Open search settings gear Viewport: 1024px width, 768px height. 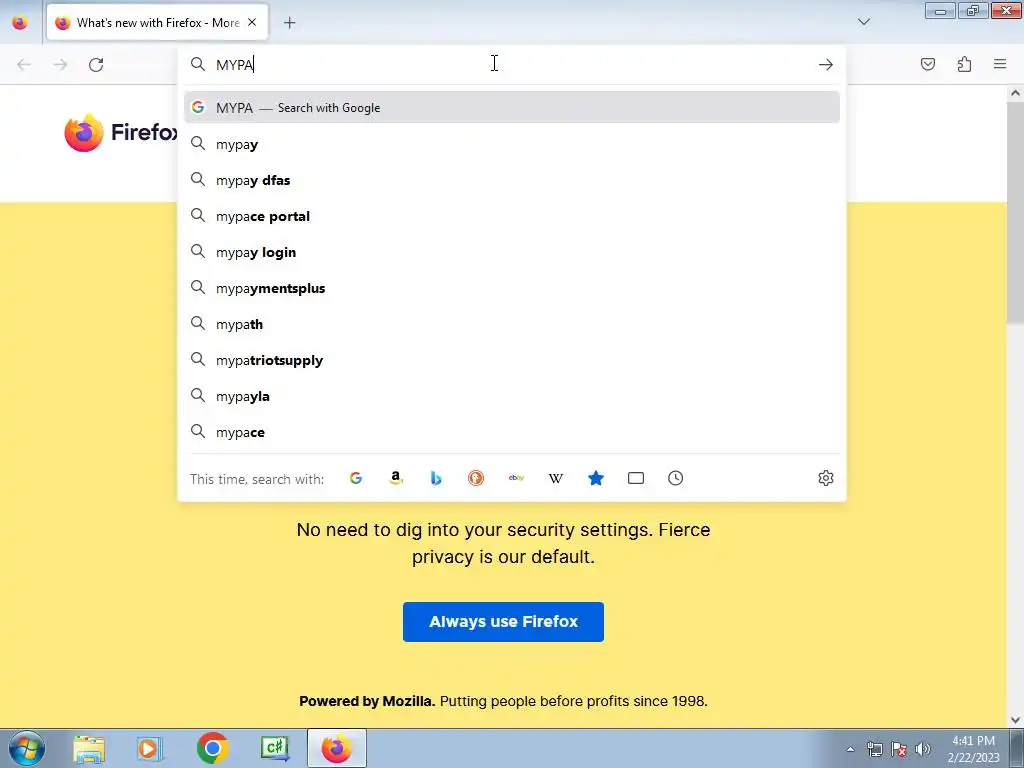tap(825, 478)
